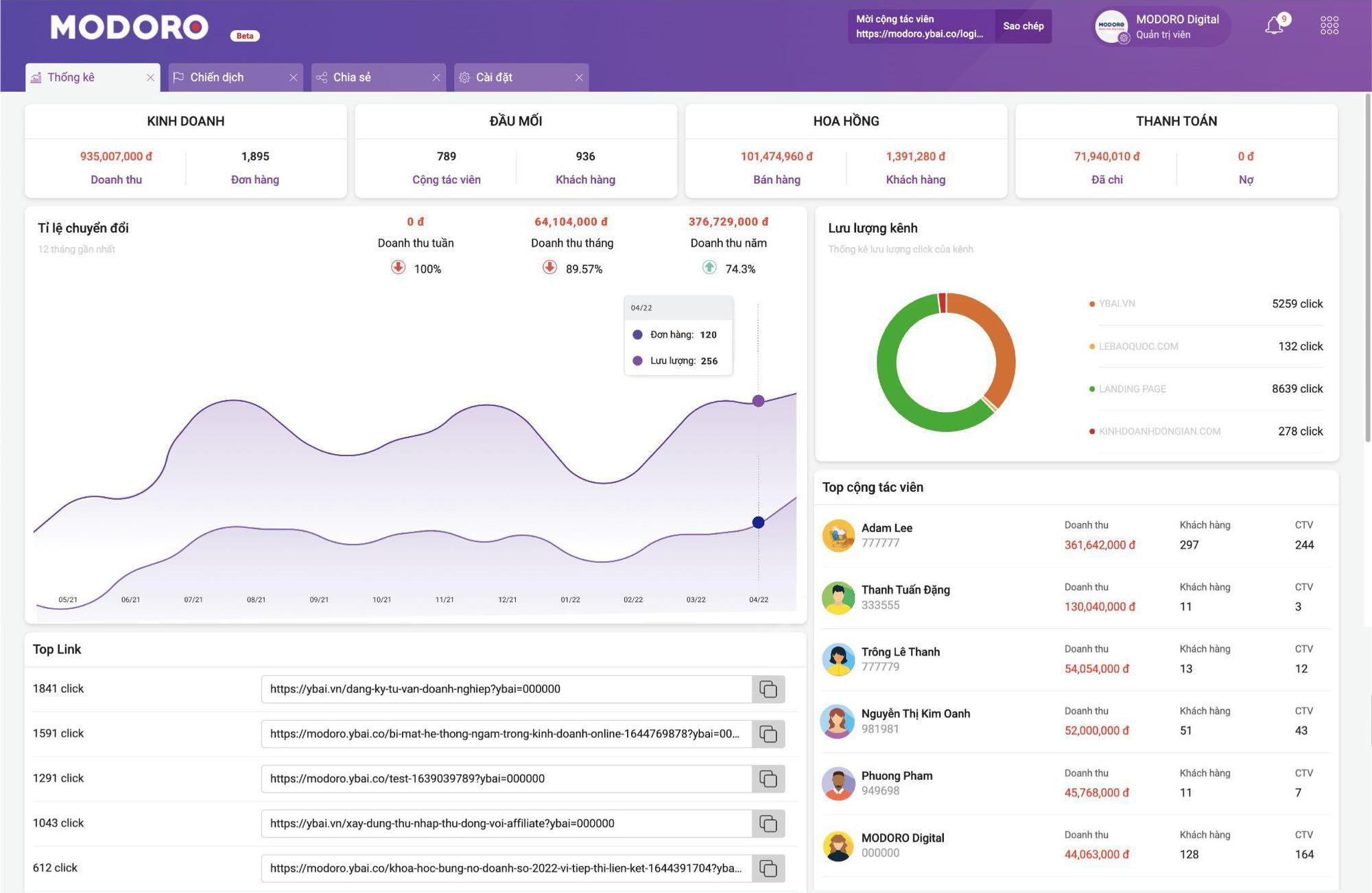
Task: Copy the xay-dung-thu-nhap-thu-dong link
Action: [768, 824]
